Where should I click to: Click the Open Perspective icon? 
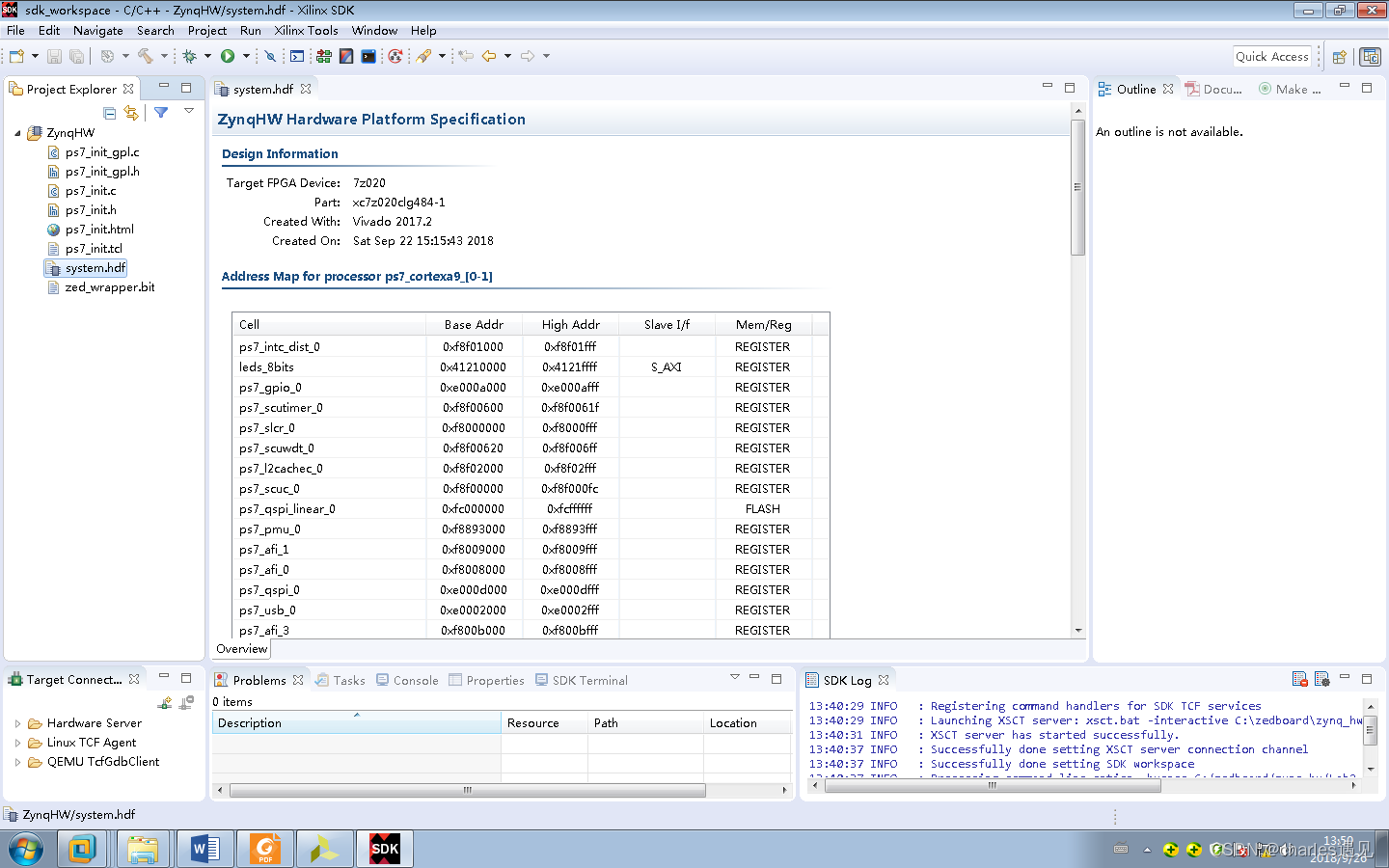(1339, 57)
